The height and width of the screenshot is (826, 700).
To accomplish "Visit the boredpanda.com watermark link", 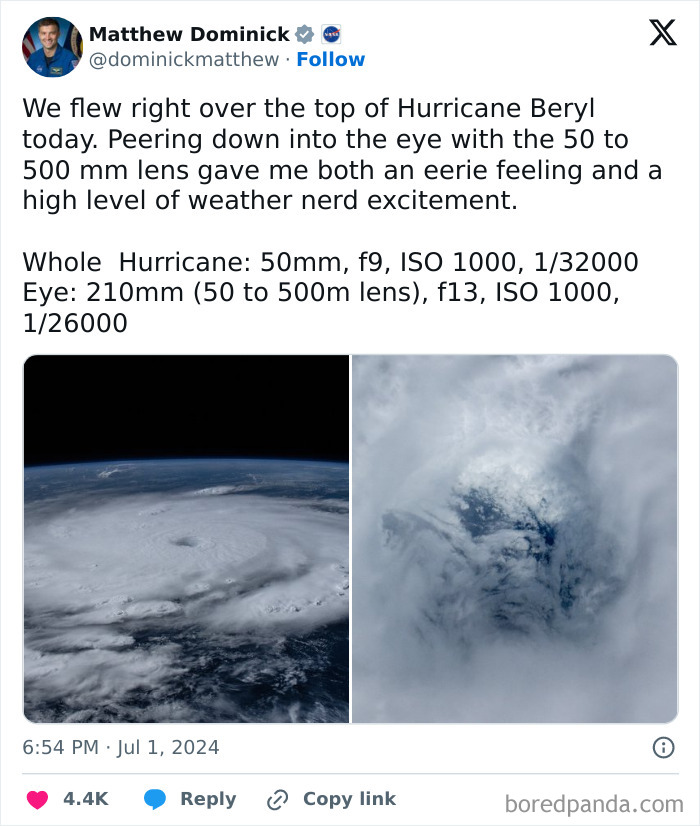I will 595,799.
